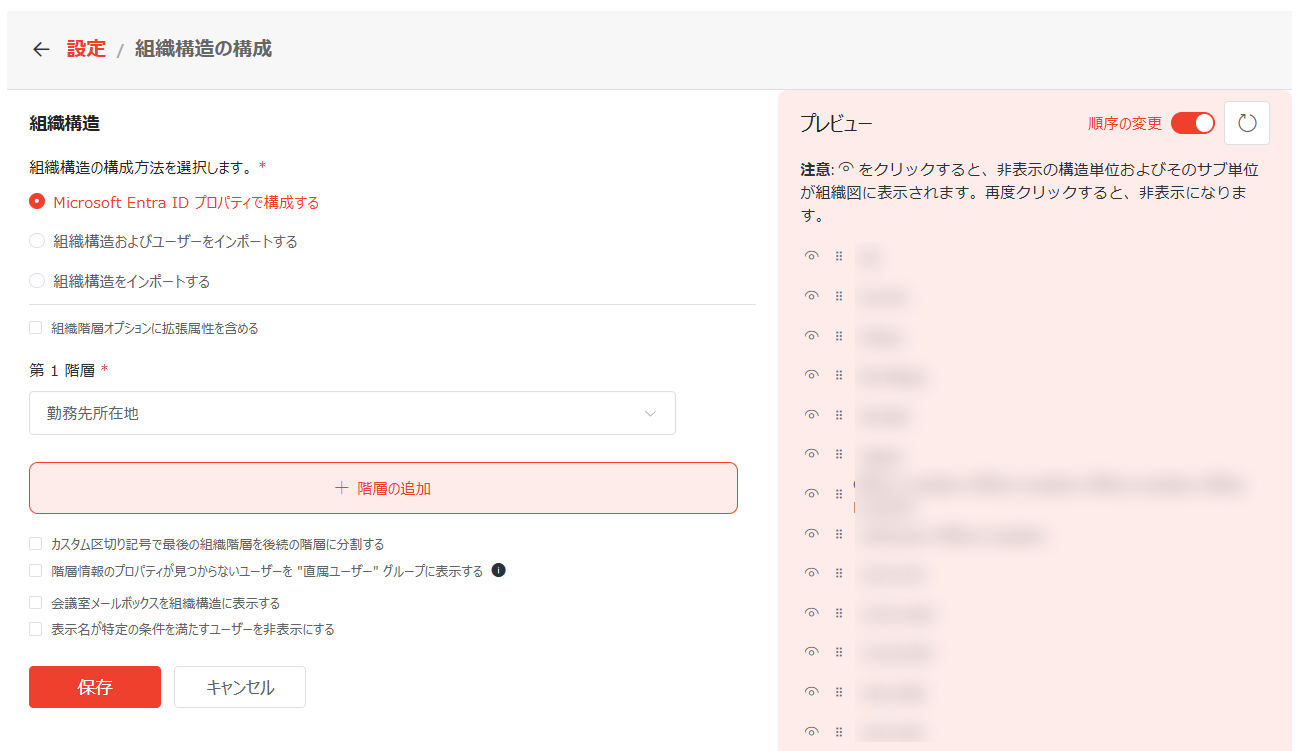The height and width of the screenshot is (751, 1302).
Task: Click drag handle of topmost preview row
Action: pyautogui.click(x=839, y=256)
